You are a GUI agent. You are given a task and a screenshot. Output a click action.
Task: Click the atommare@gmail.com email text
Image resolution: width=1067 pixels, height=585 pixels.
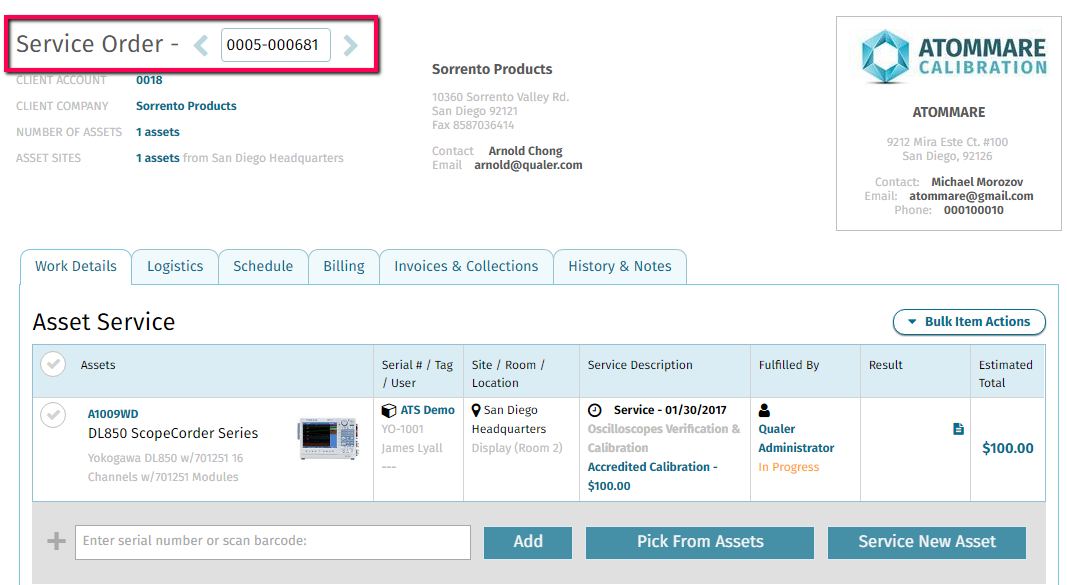971,197
